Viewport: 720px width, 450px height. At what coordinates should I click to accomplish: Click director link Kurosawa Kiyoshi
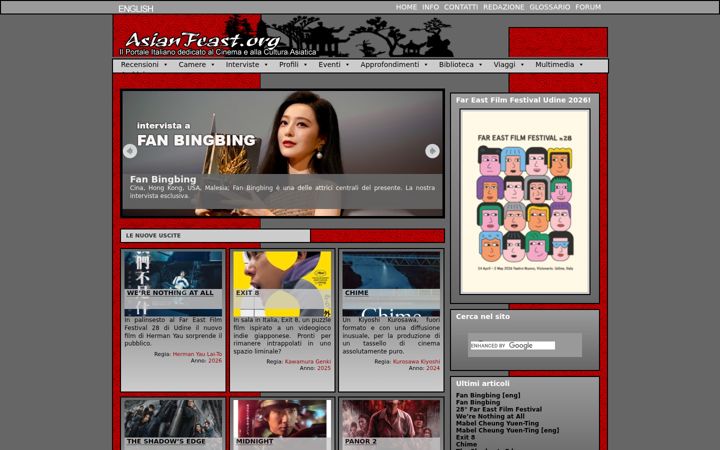click(x=416, y=362)
